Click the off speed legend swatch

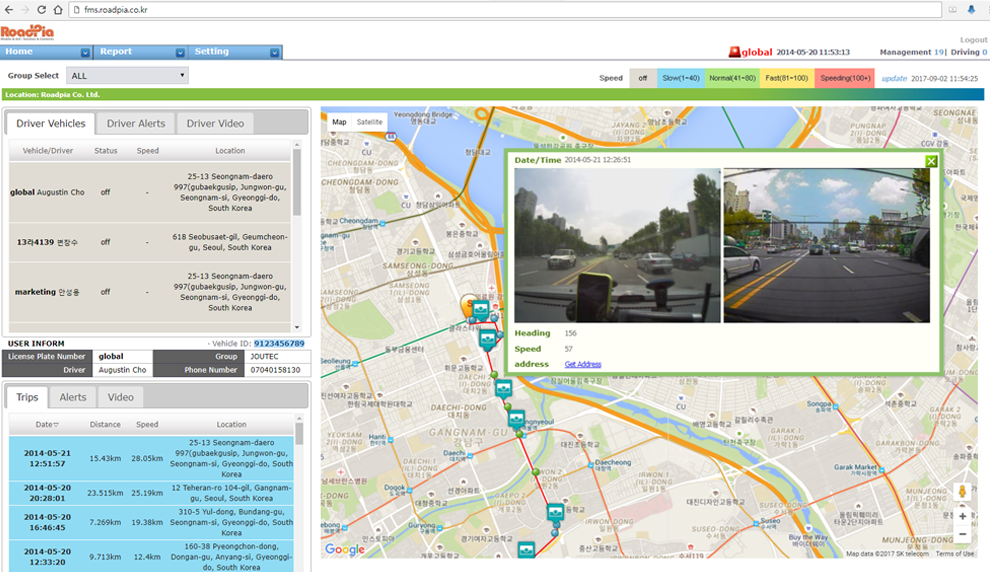pos(643,78)
